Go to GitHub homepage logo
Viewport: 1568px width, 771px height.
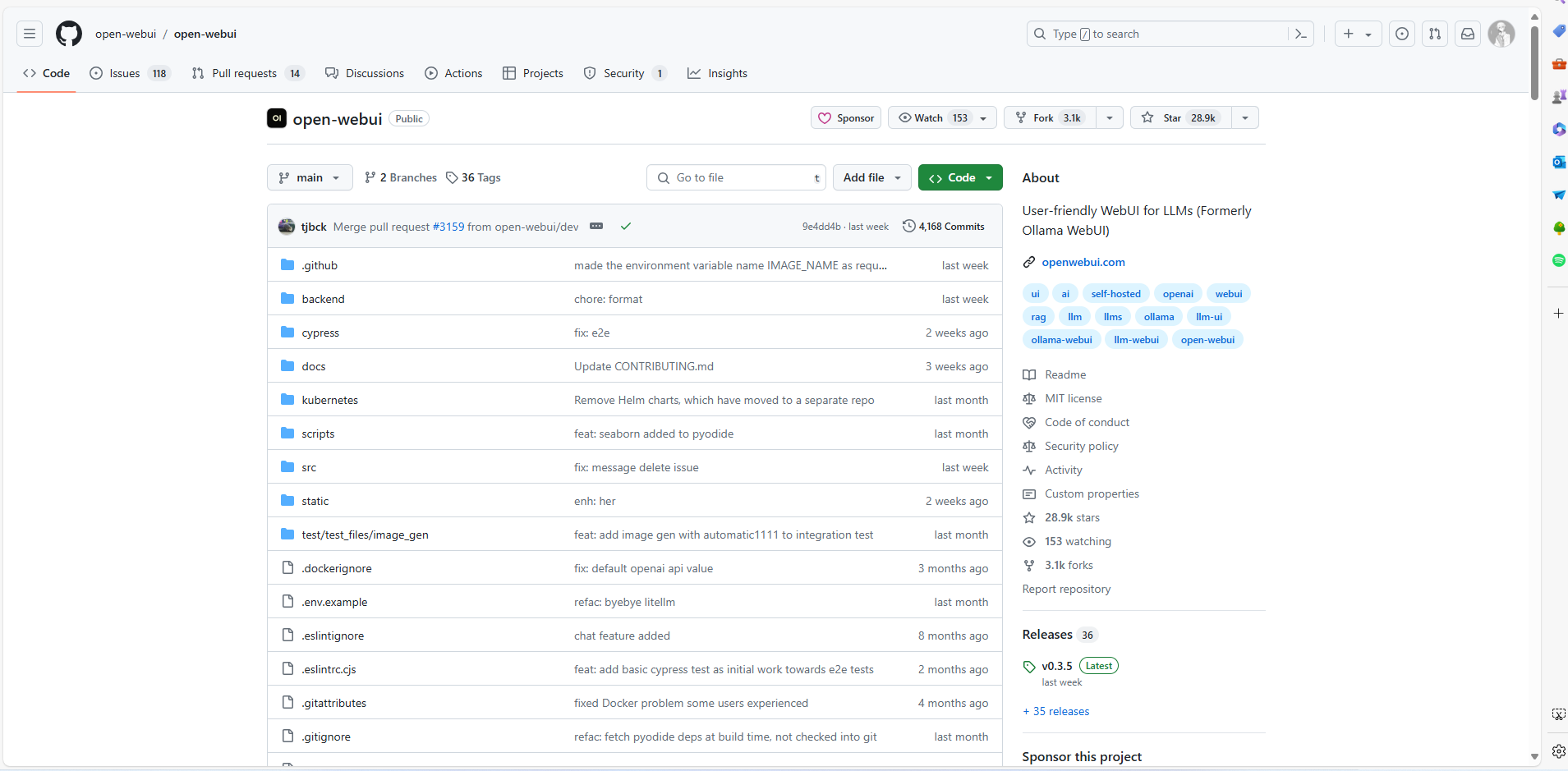point(69,34)
